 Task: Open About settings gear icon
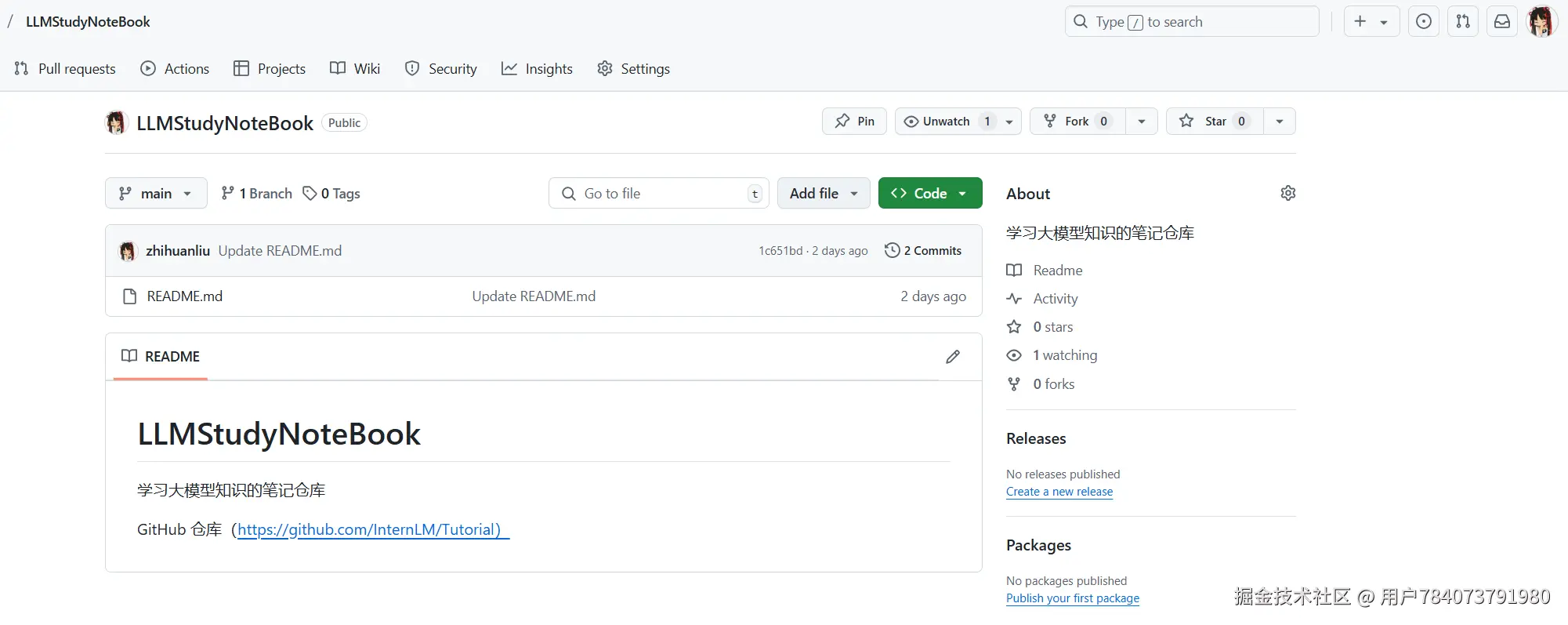[x=1287, y=193]
